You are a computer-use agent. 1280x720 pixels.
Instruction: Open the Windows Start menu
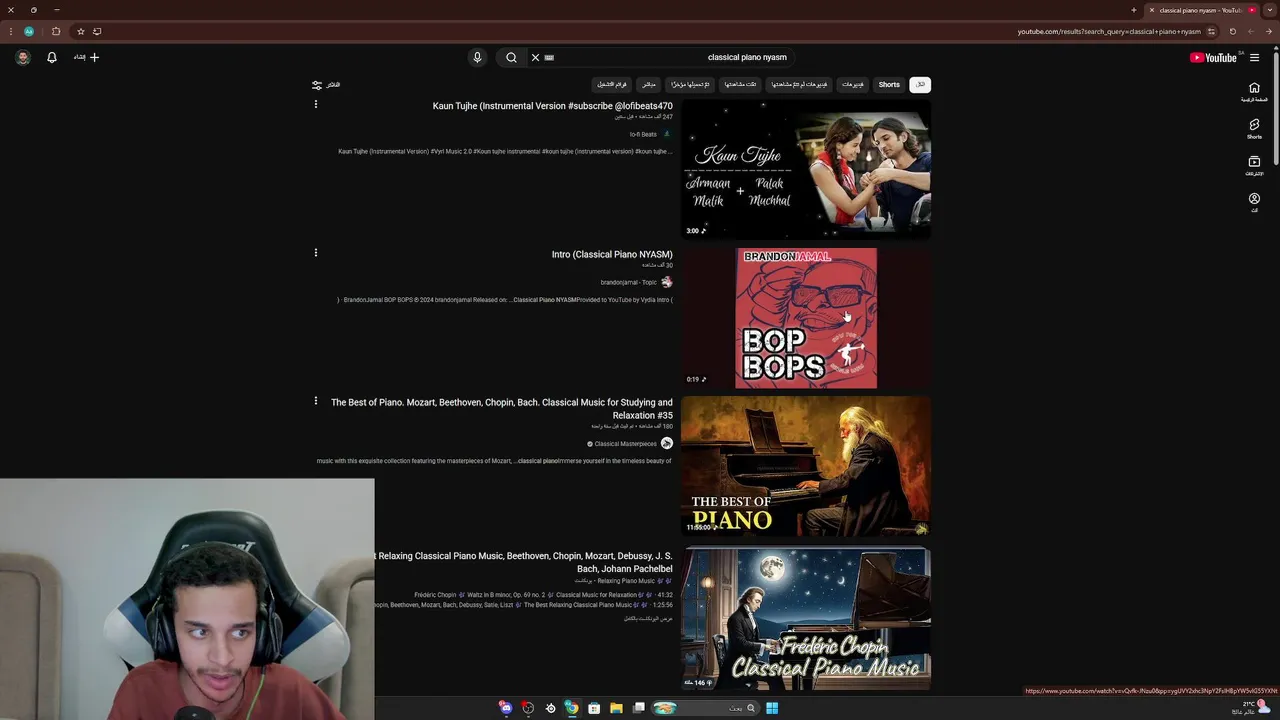coord(772,708)
